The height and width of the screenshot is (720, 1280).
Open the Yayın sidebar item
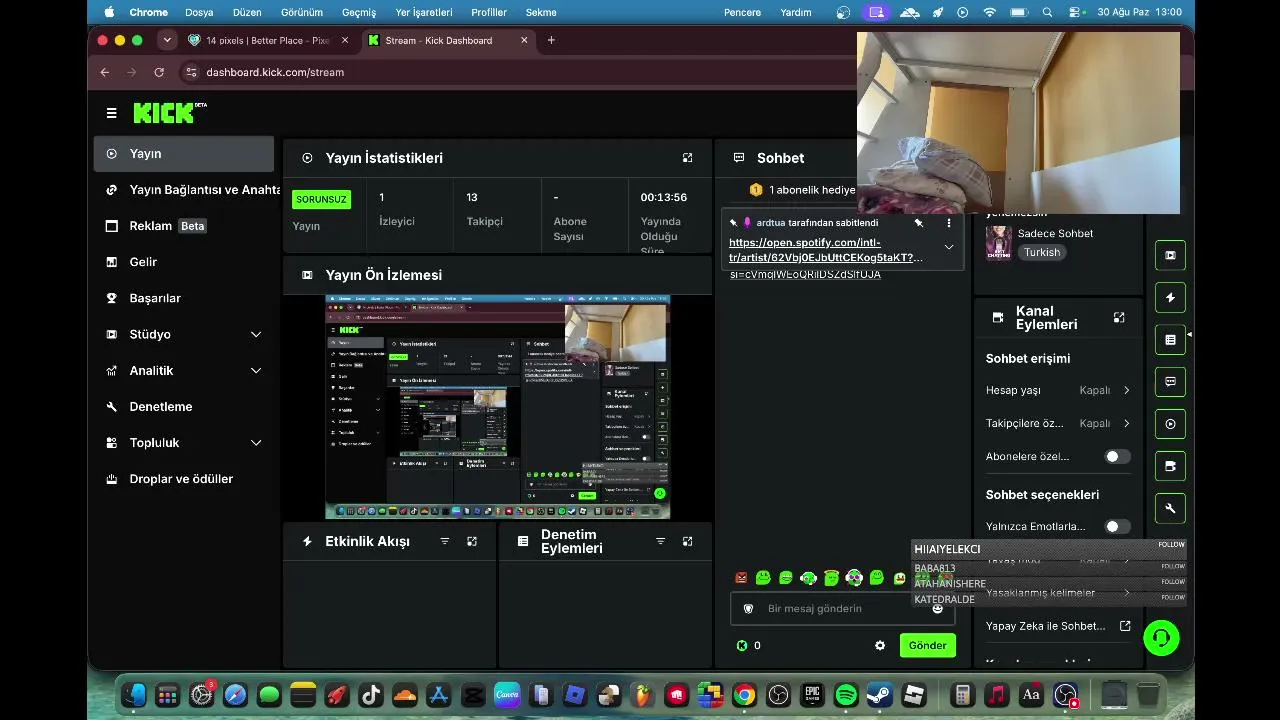coord(184,154)
